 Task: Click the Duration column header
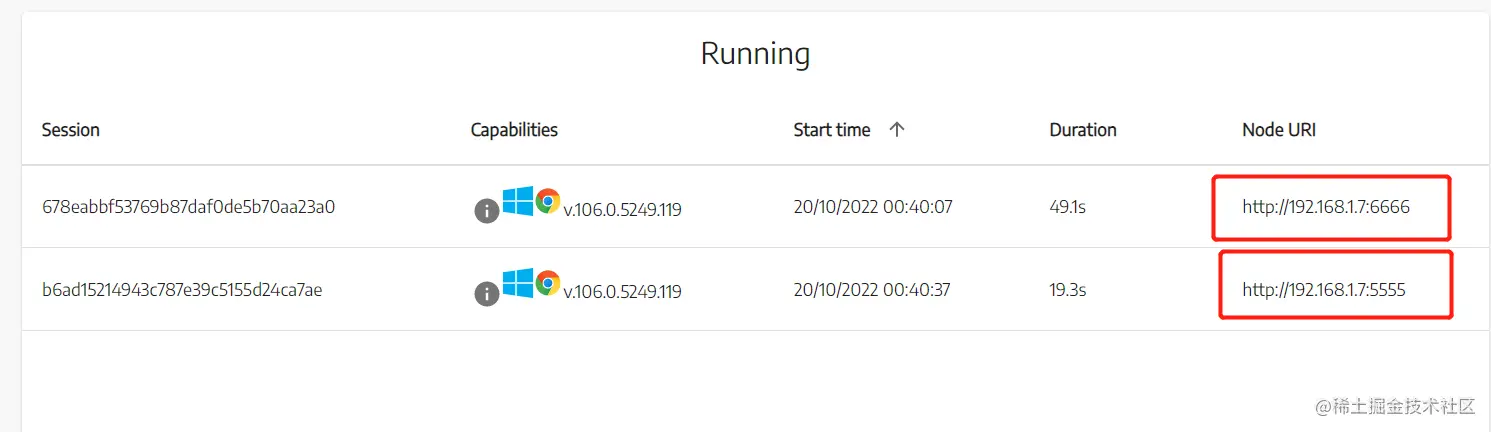coord(1082,130)
